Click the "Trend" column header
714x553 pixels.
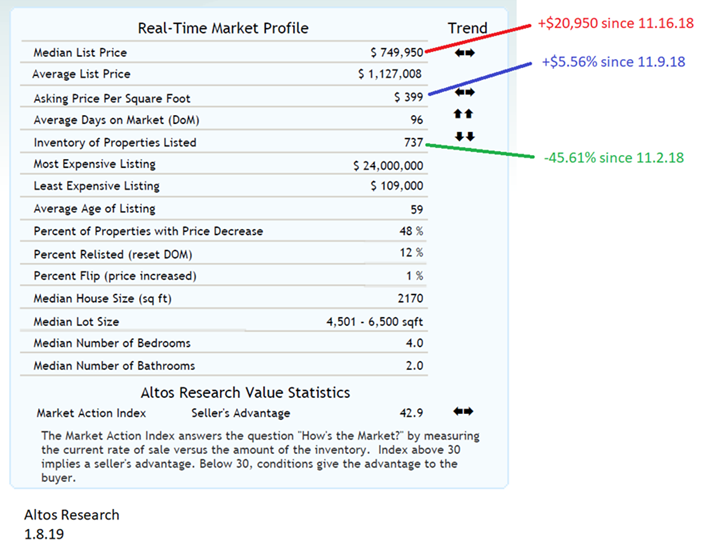point(467,28)
